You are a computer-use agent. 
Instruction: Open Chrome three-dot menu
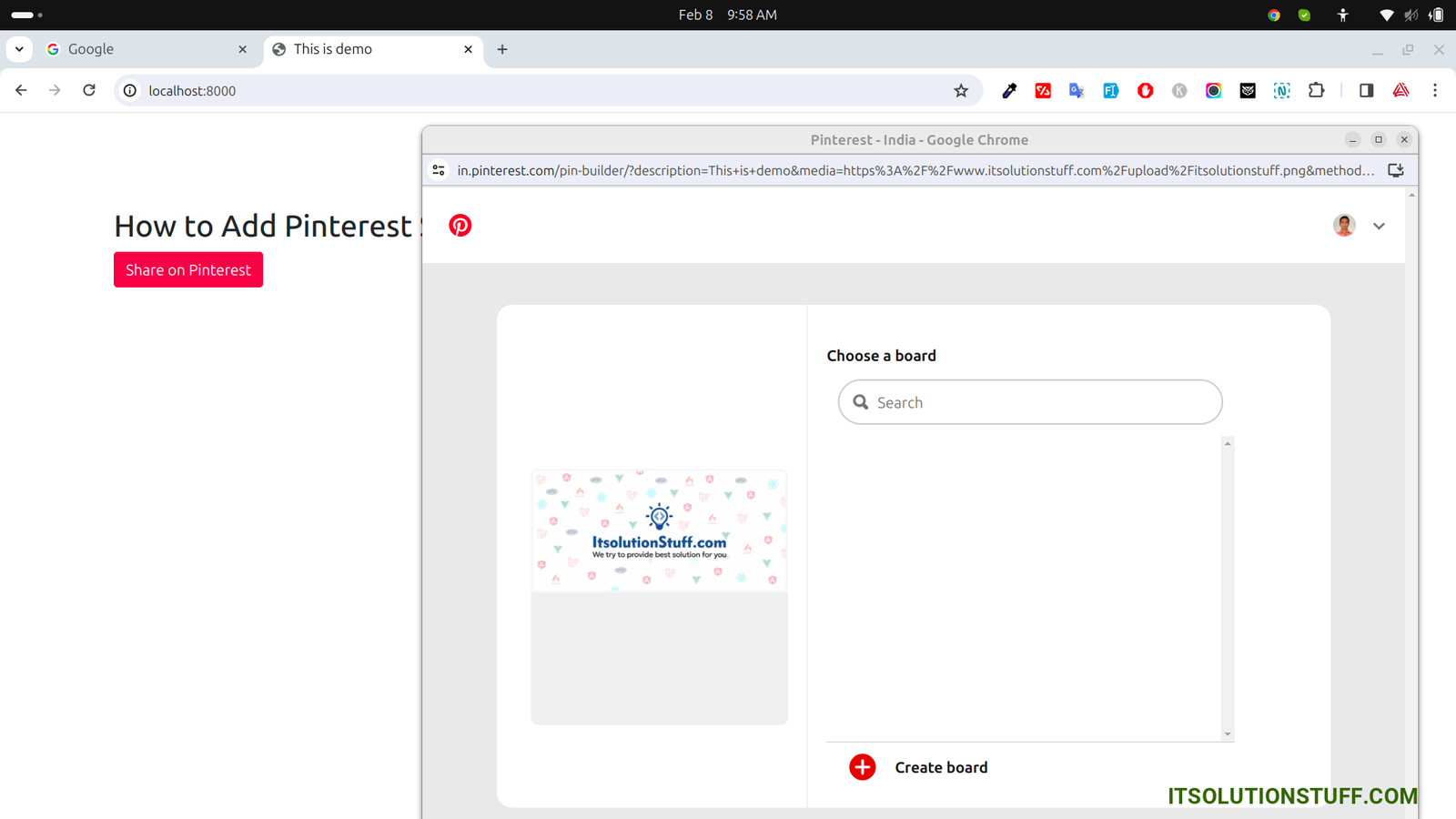point(1435,91)
